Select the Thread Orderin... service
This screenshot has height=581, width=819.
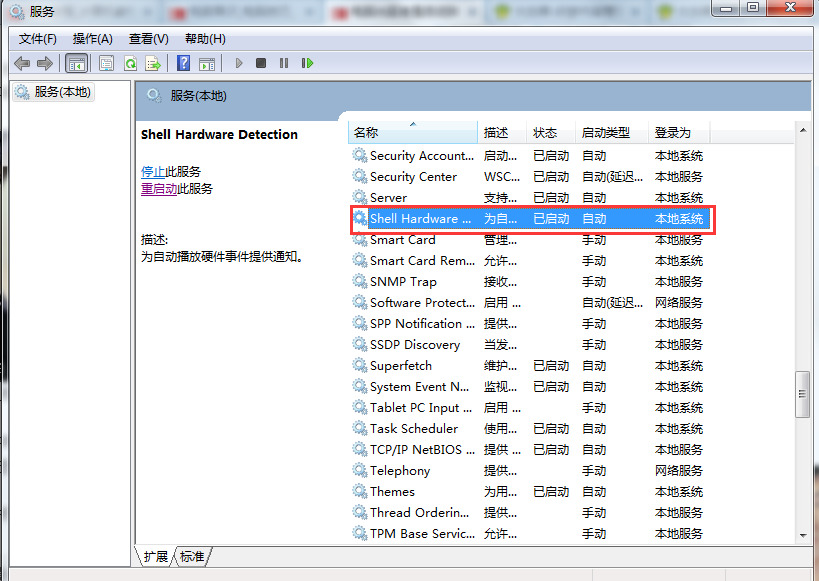(419, 513)
